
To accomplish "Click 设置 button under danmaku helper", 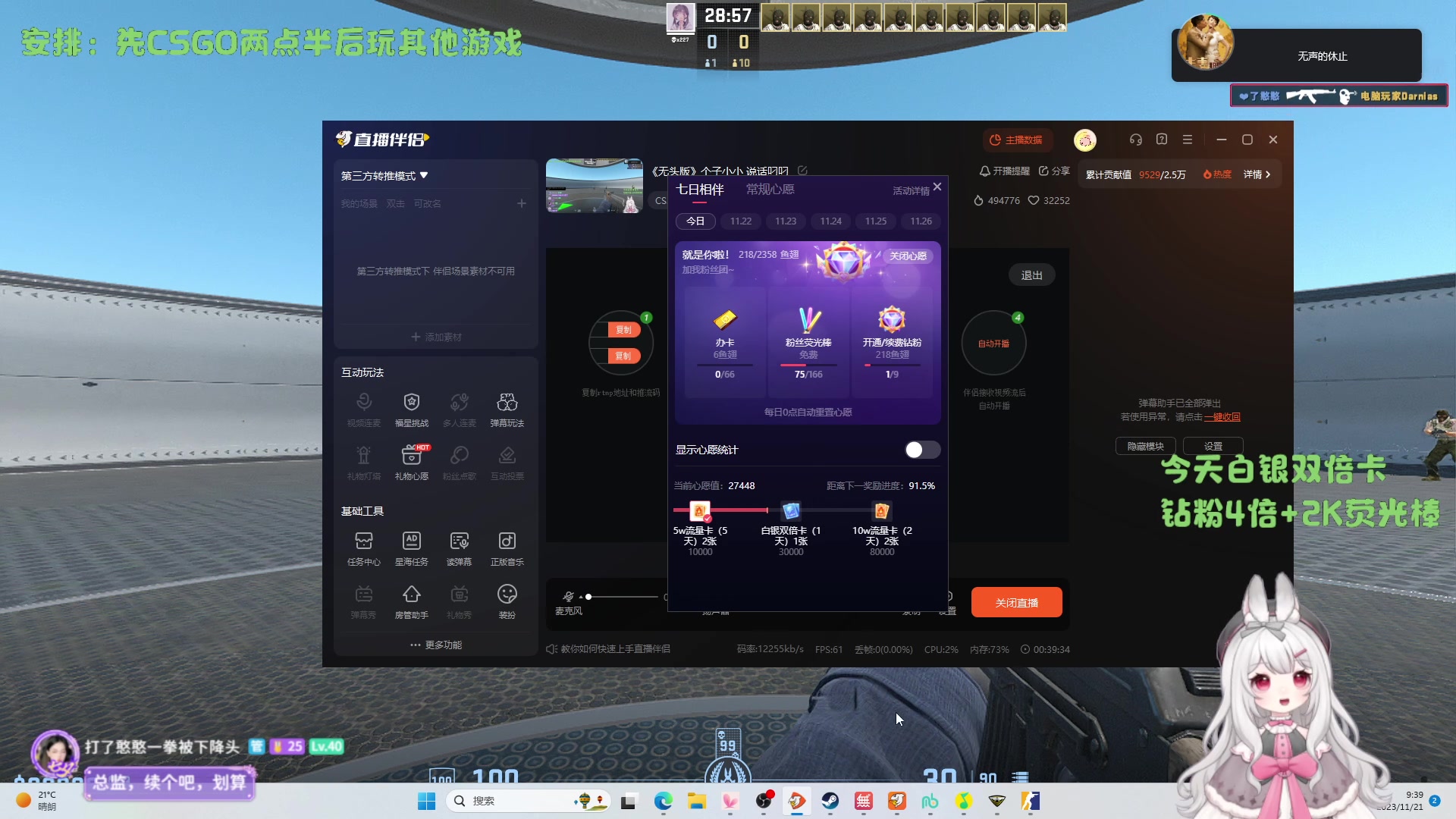I will tap(1213, 447).
